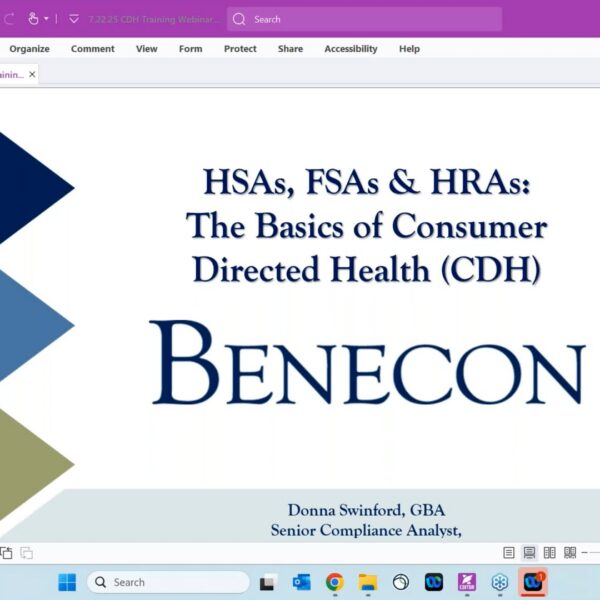Click the copy page icon in status bar
The height and width of the screenshot is (600, 600).
[7, 553]
